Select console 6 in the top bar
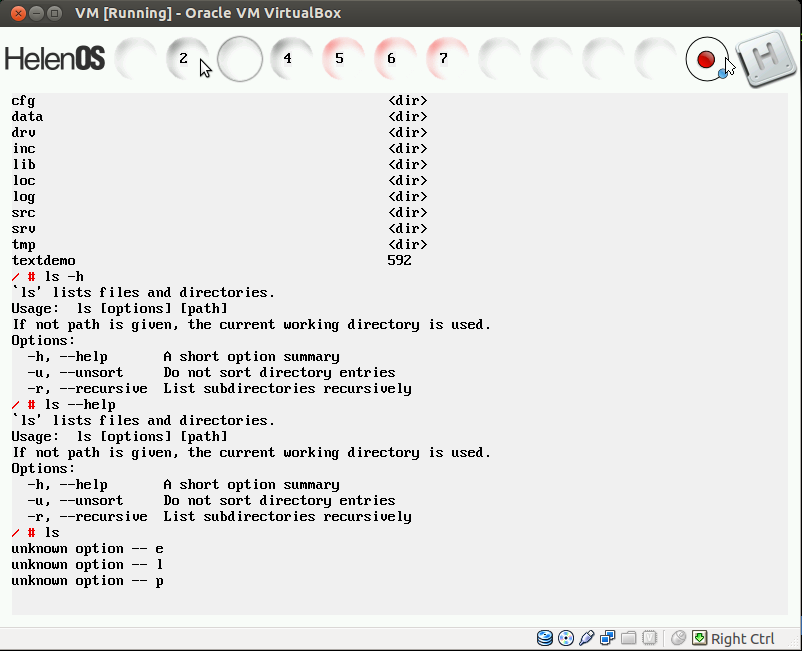The image size is (802, 651). 393,59
